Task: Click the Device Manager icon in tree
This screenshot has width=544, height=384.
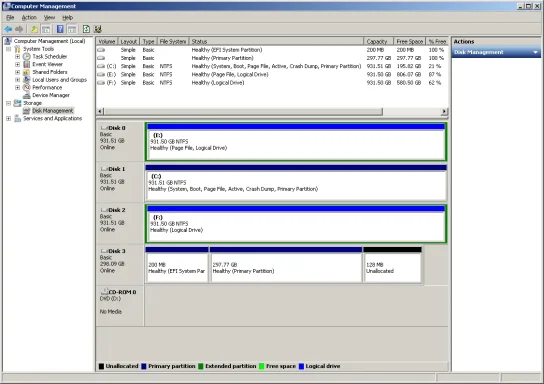Action: 27,95
